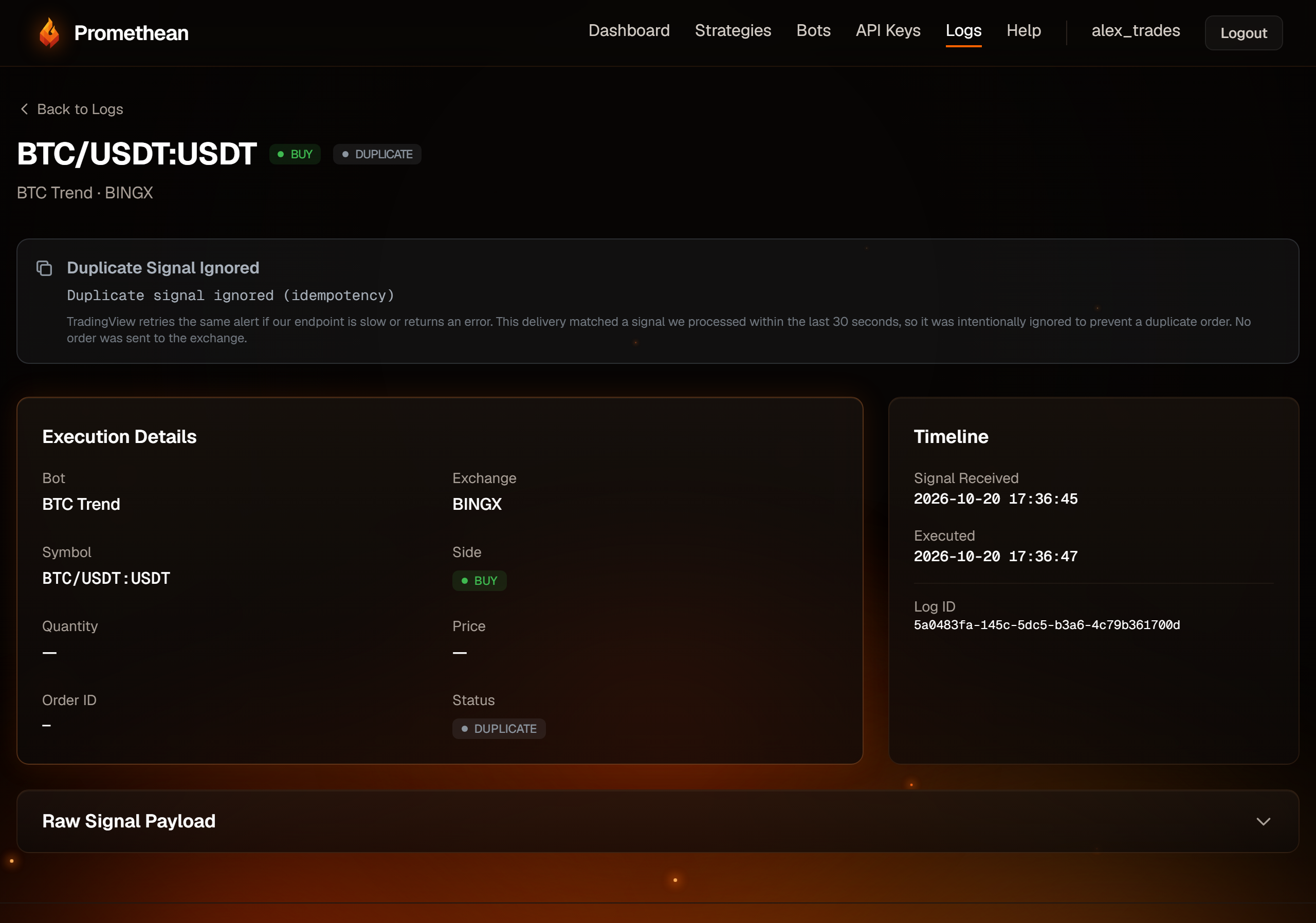Click the Symbol value BTC/USDT:USDT
Image resolution: width=1316 pixels, height=923 pixels.
coord(106,578)
